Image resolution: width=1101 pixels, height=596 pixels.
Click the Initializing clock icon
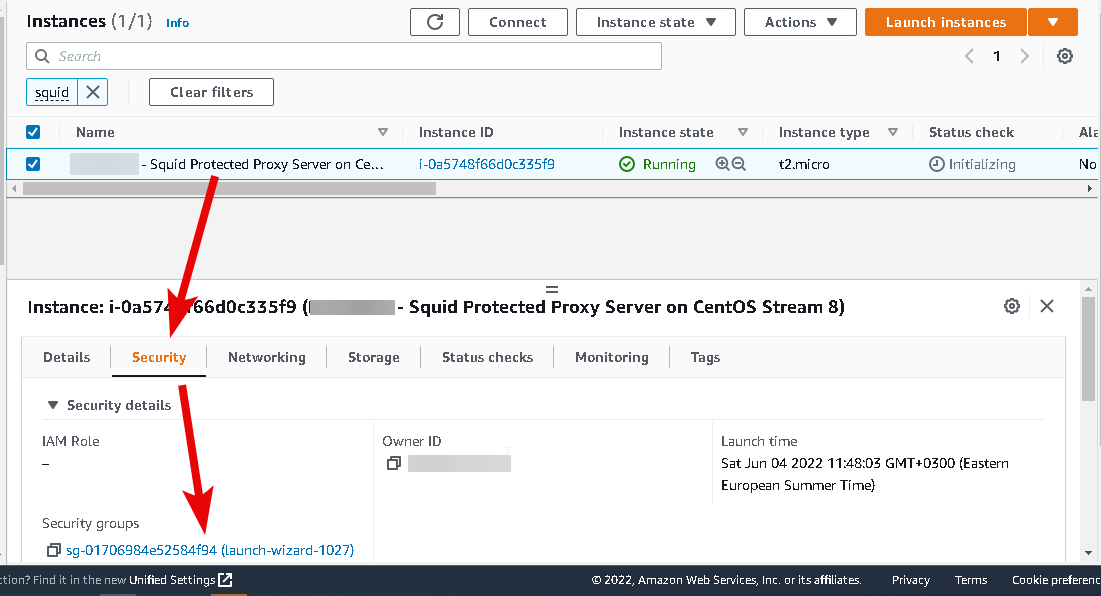coord(937,164)
